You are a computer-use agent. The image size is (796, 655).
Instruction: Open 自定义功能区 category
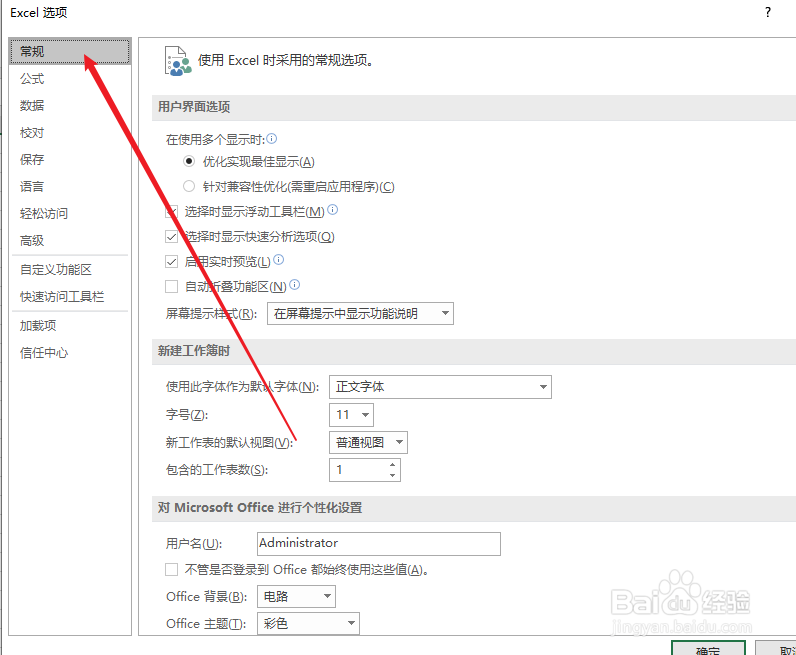pyautogui.click(x=70, y=270)
